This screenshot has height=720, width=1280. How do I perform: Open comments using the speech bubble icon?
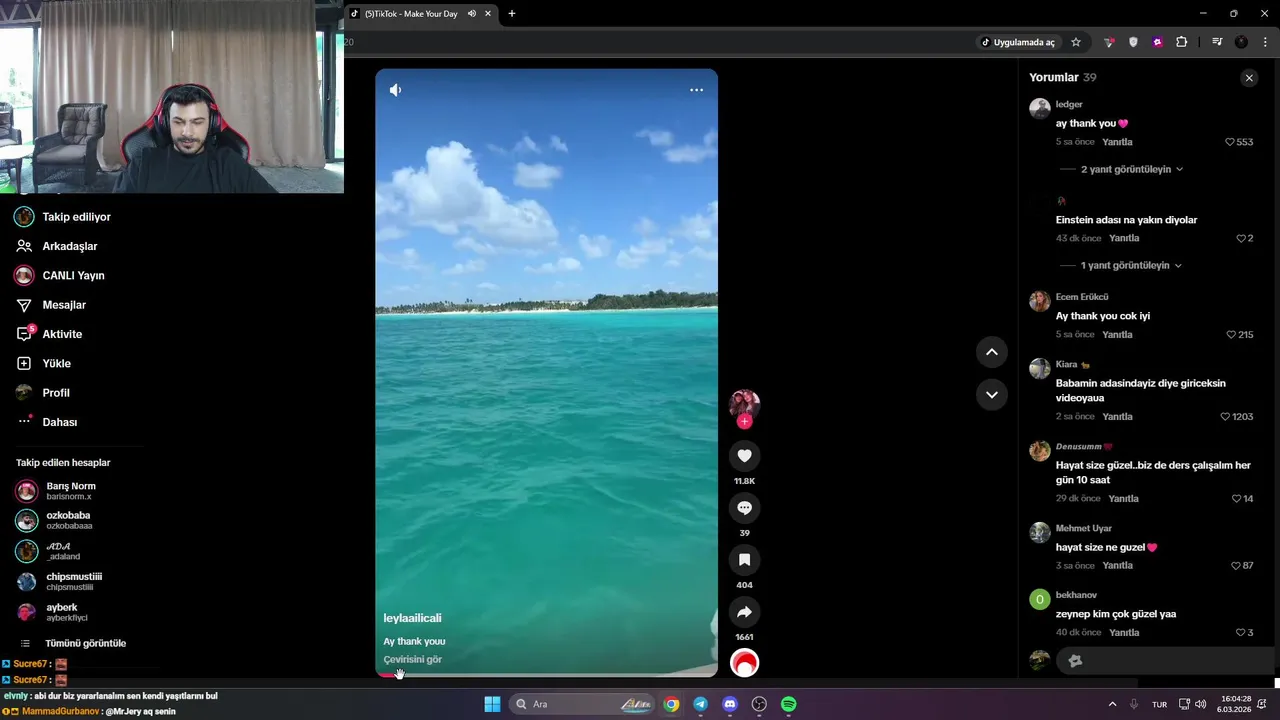click(744, 508)
